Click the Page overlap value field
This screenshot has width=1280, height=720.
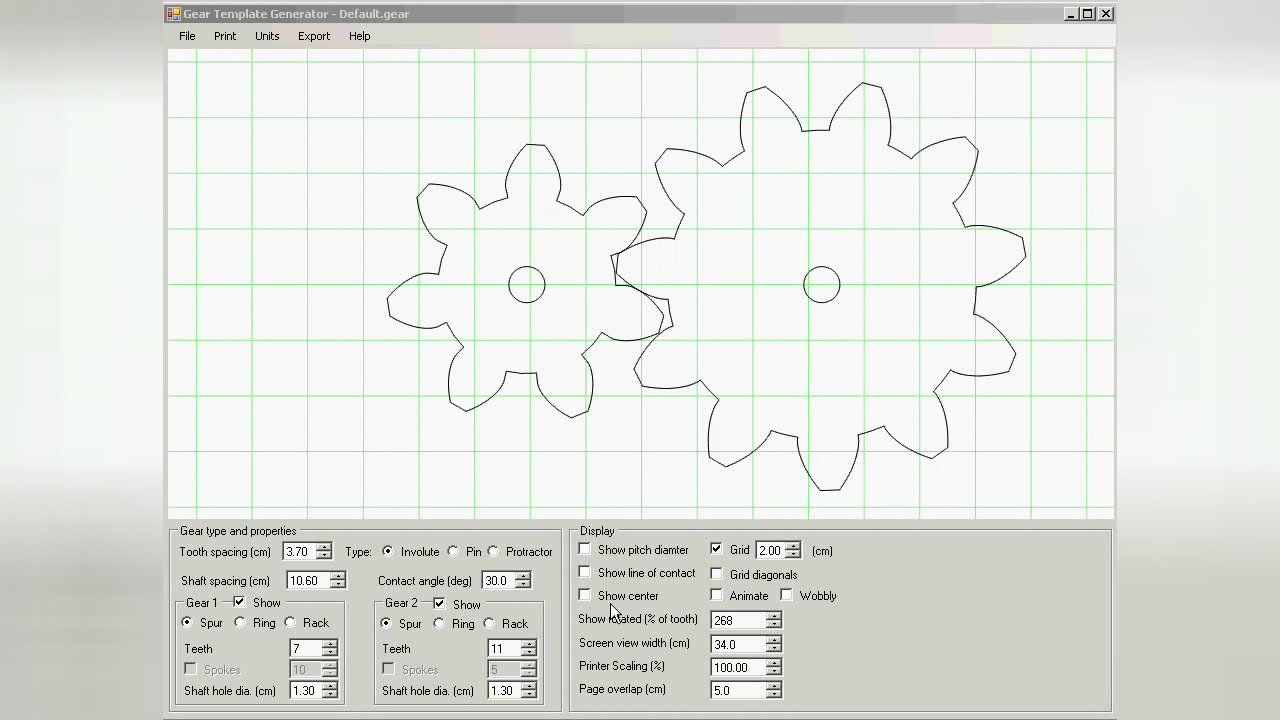click(738, 690)
